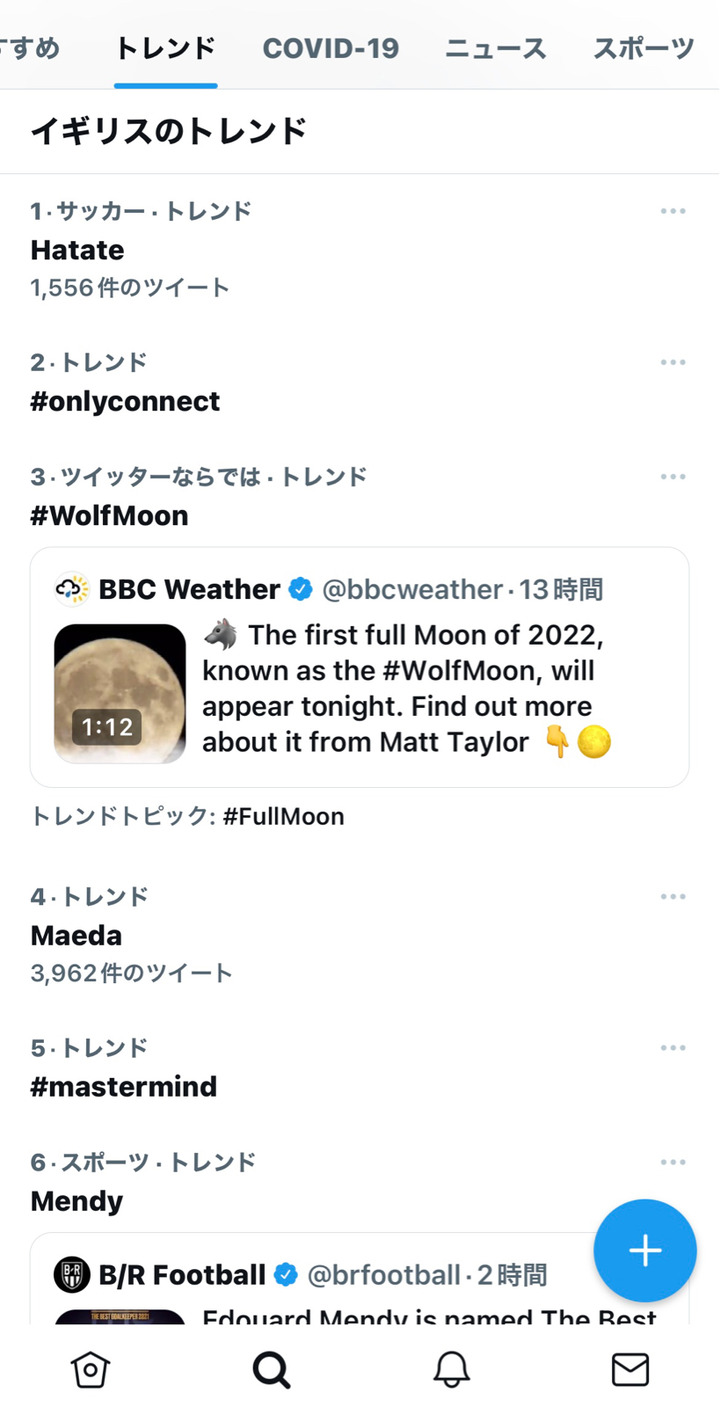
Task: Open the Notifications bell icon
Action: pyautogui.click(x=451, y=1369)
